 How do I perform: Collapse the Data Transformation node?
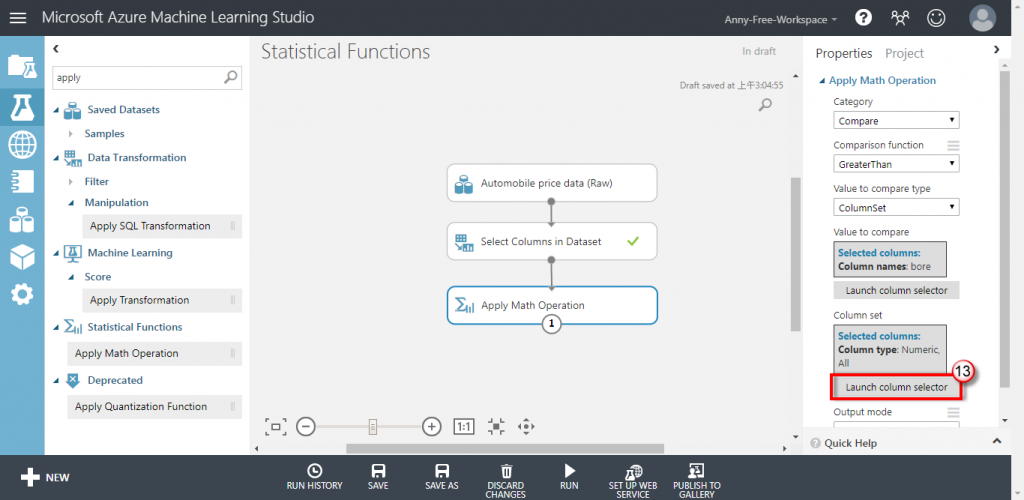56,157
